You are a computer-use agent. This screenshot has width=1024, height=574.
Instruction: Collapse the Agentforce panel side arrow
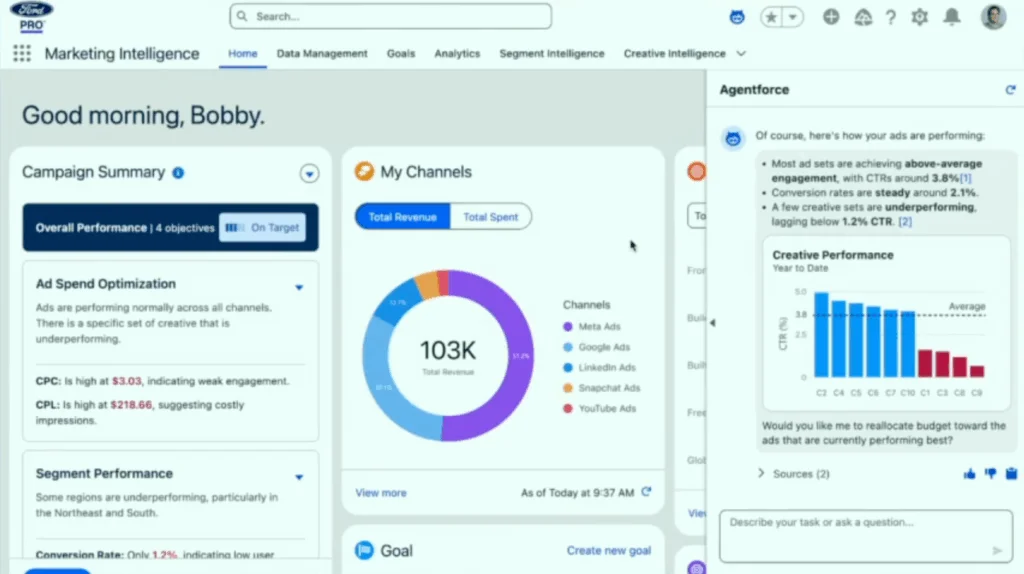pos(712,323)
